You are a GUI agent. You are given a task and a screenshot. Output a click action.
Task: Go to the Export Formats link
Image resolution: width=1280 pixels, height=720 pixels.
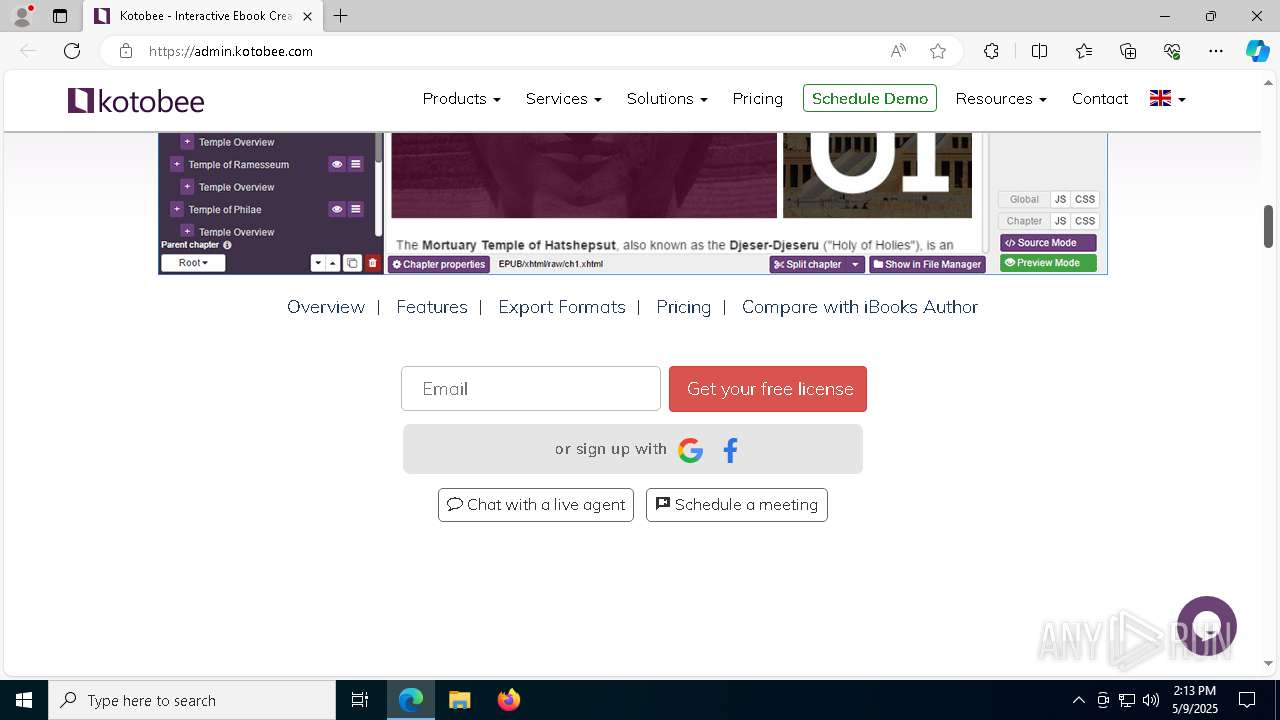(x=562, y=307)
